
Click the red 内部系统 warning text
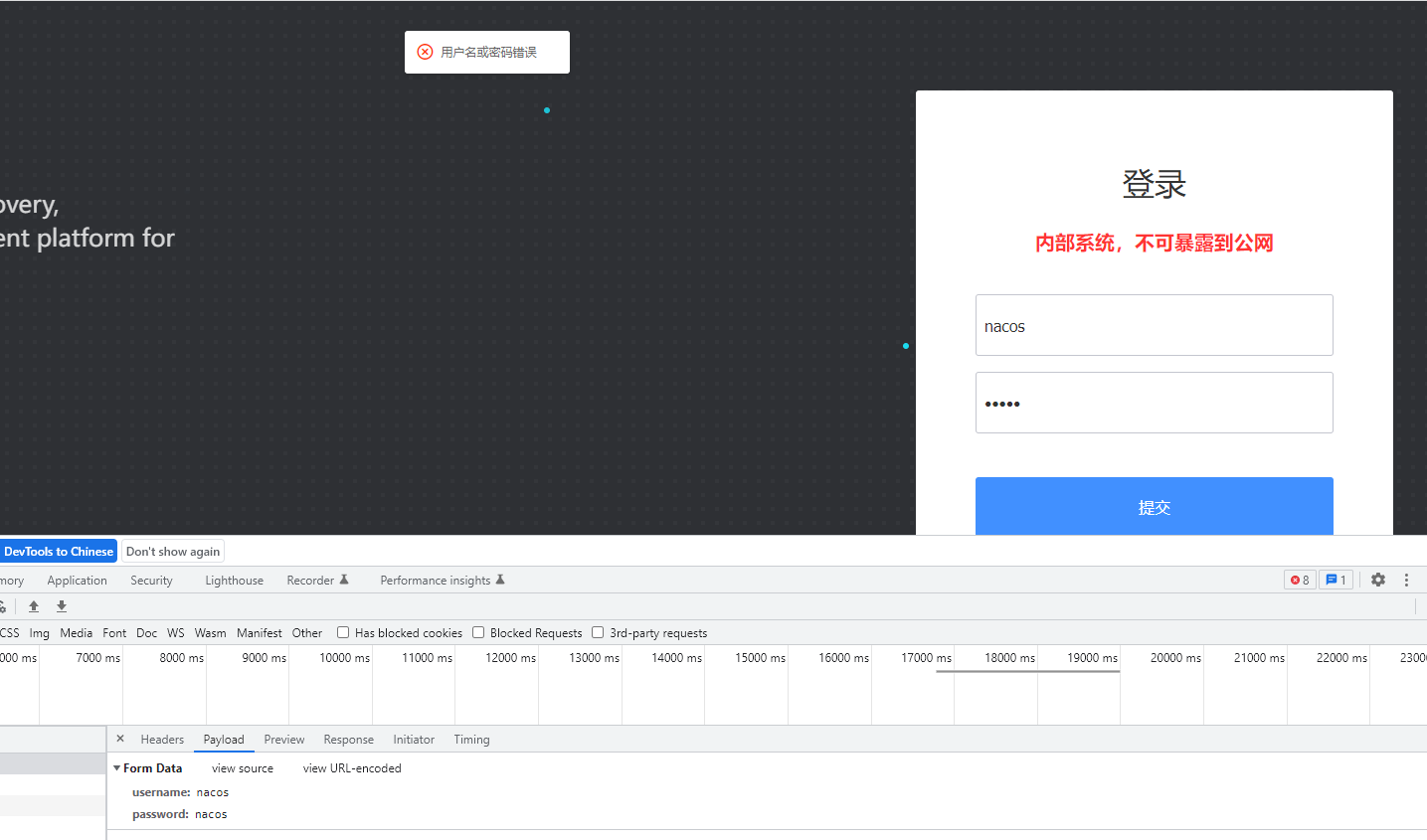click(1154, 243)
